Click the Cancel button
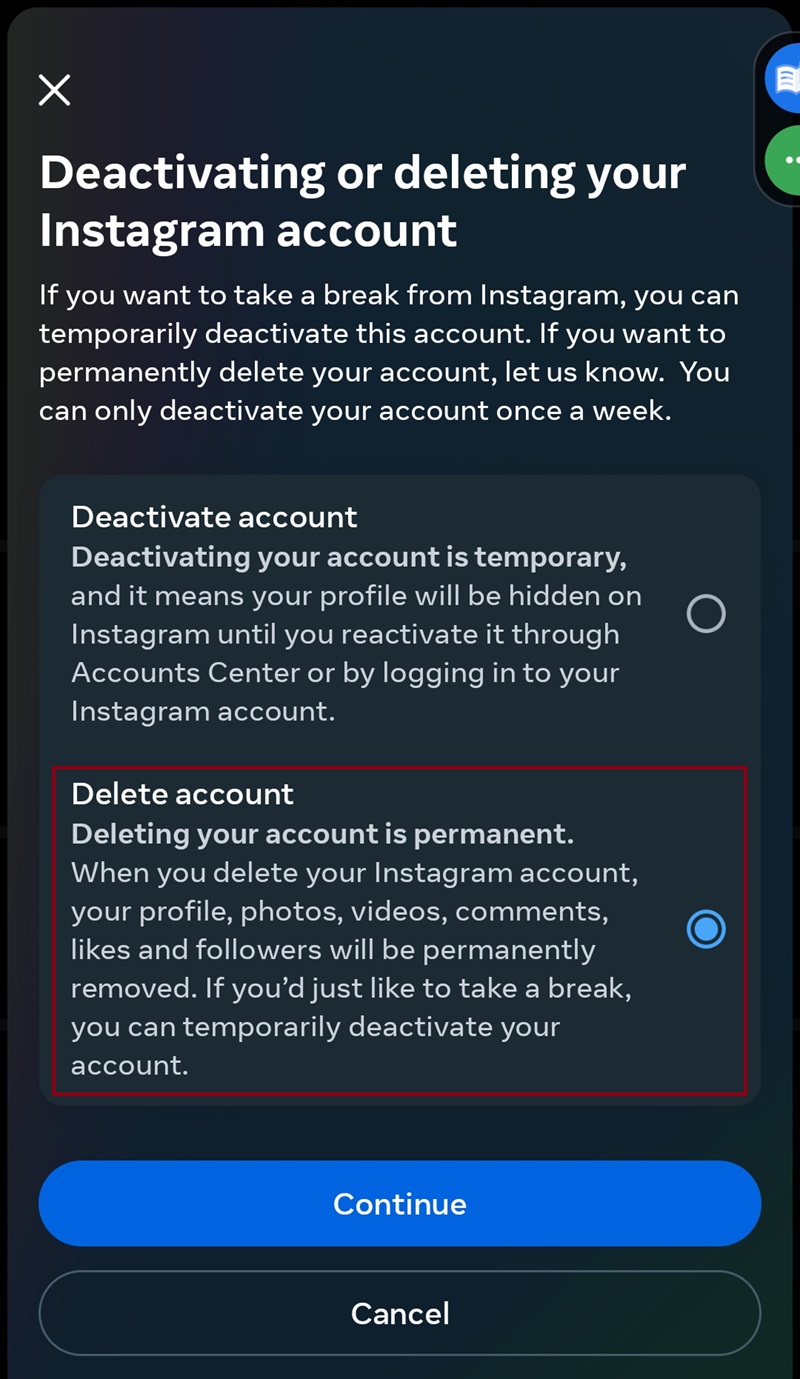This screenshot has height=1379, width=800. 400,1313
